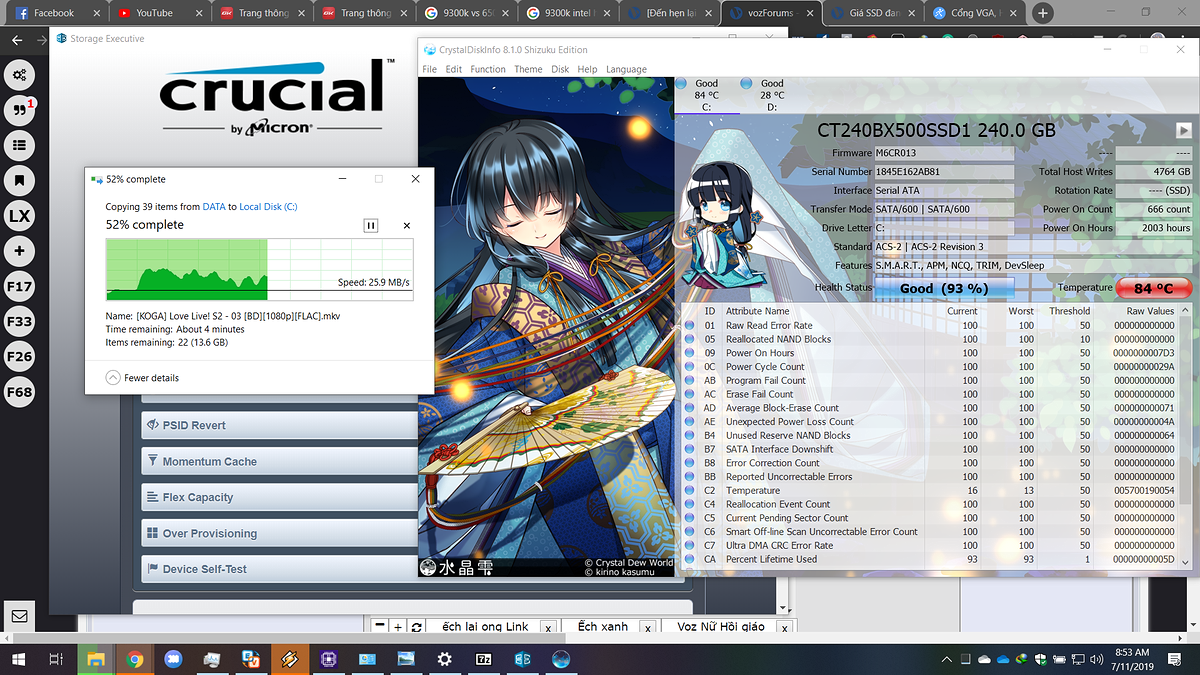Open PSID Revert in Storage Executive
The height and width of the screenshot is (675, 1200).
click(279, 425)
